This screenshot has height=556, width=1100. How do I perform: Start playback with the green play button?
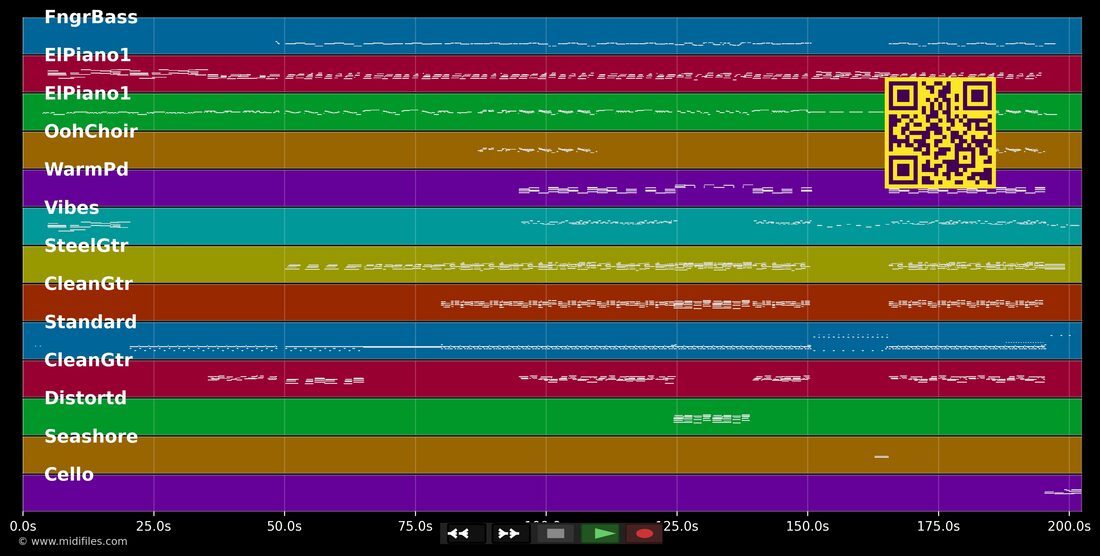click(x=600, y=534)
